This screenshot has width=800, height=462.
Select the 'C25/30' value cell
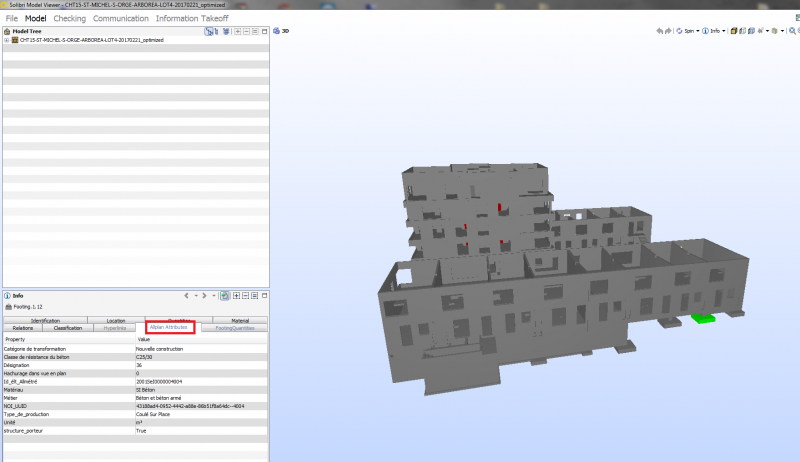point(202,357)
